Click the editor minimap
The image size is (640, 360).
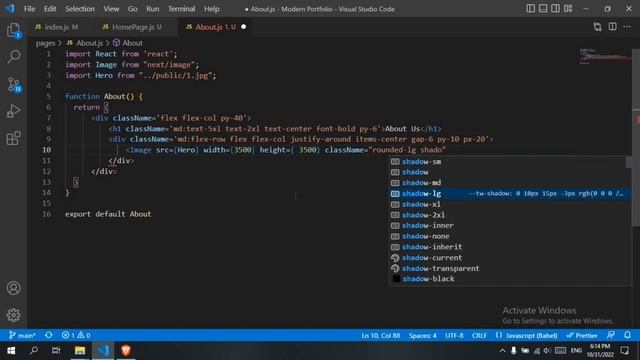pos(605,57)
